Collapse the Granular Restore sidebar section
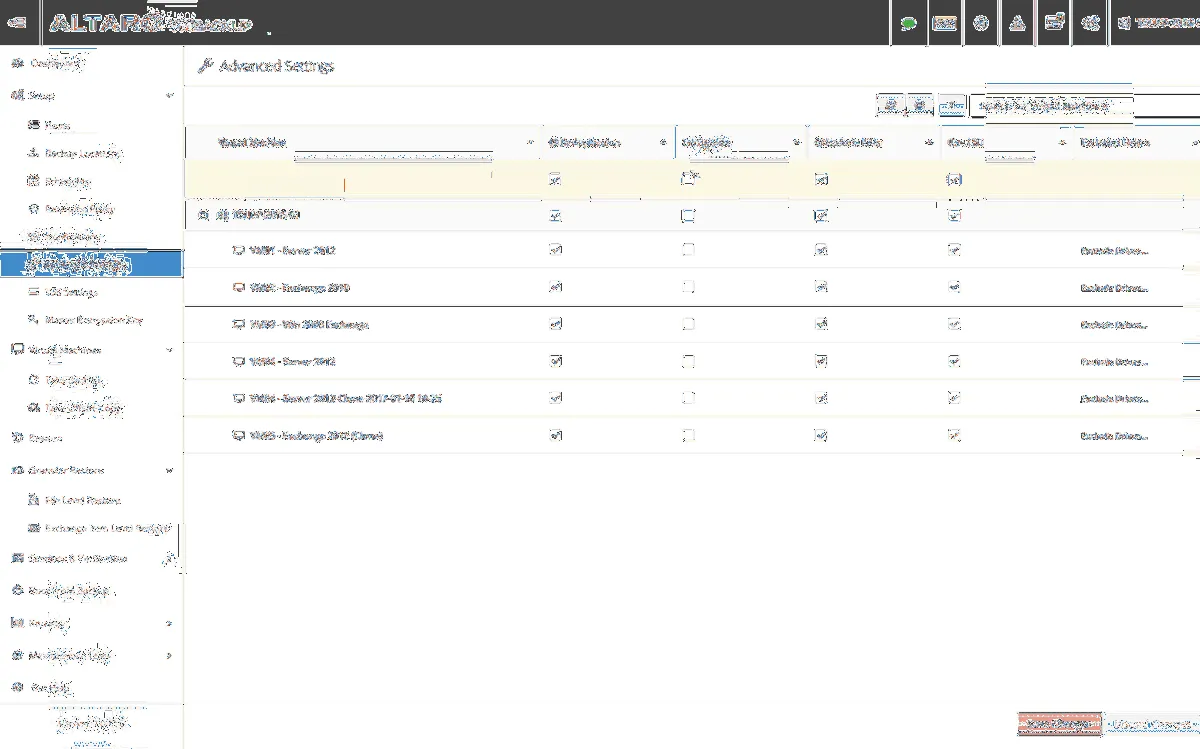 169,470
